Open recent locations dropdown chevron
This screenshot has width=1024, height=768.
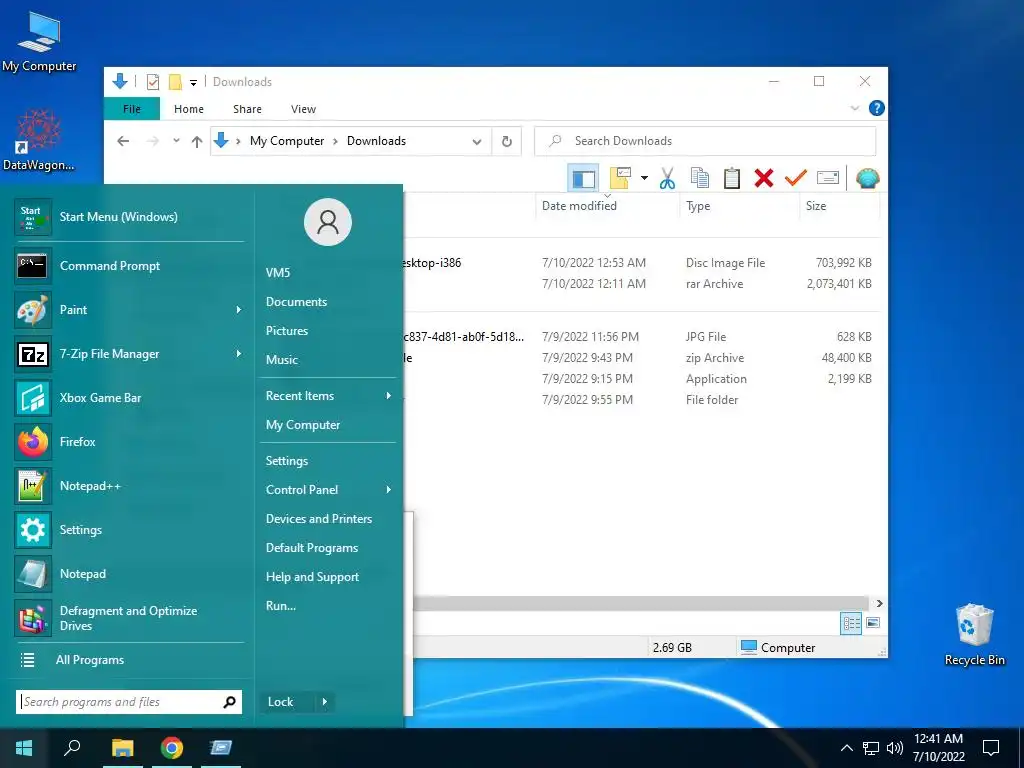(176, 141)
